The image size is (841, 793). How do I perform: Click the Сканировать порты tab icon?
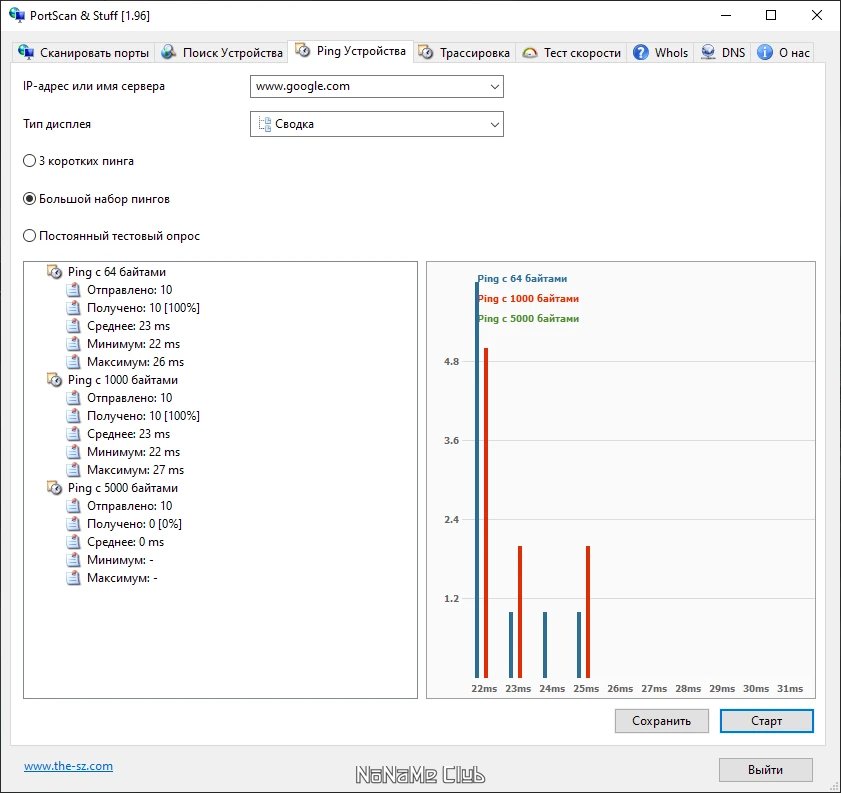coord(26,52)
